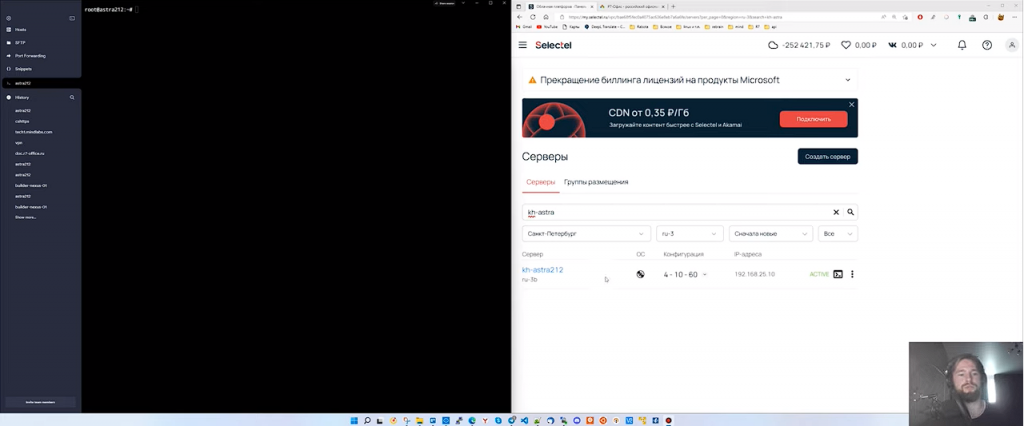Open the settings gear in terminal sidebar
This screenshot has height=426, width=1024.
pos(8,18)
